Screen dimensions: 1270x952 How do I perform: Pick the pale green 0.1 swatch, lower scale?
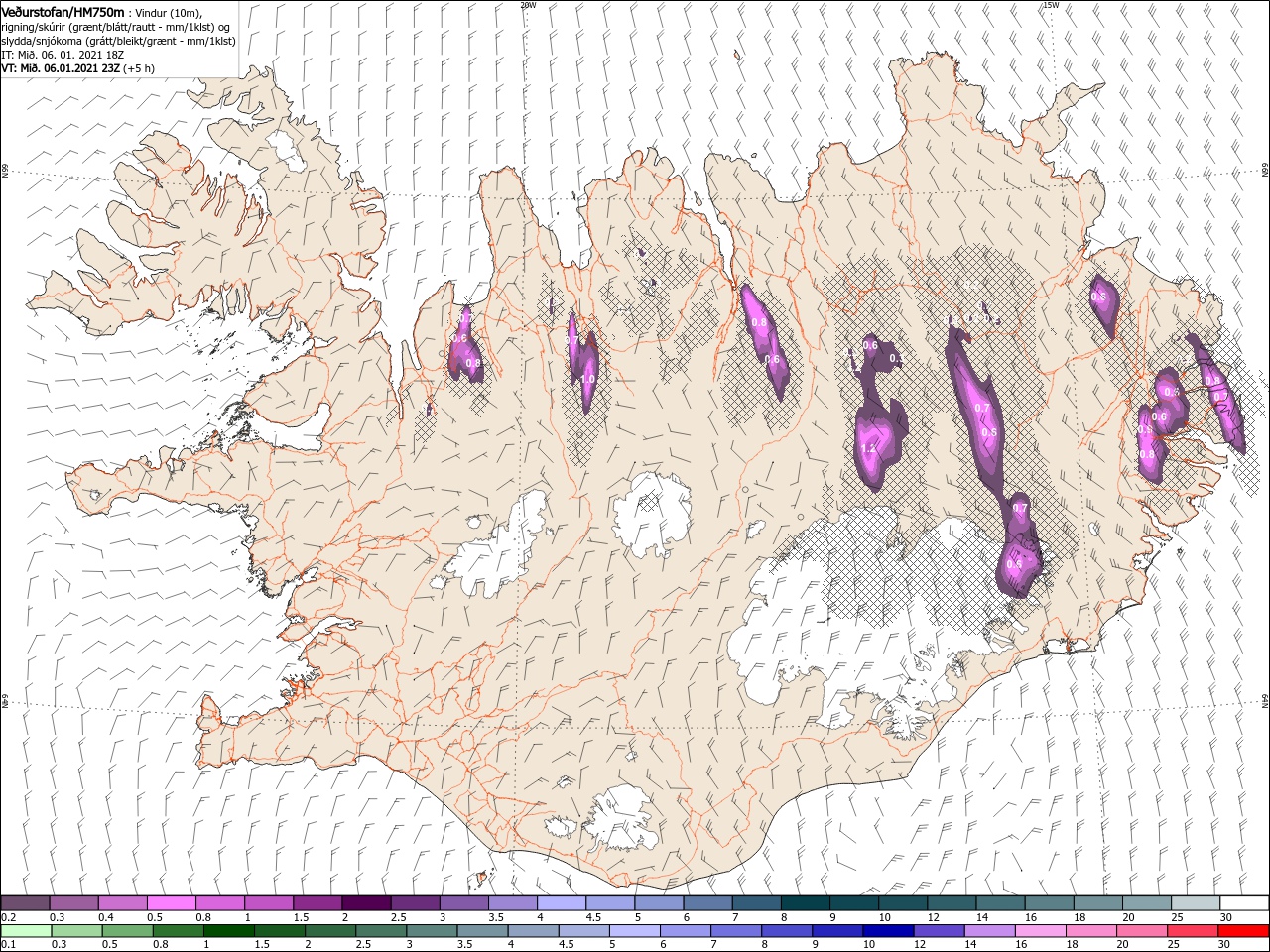[x=26, y=931]
